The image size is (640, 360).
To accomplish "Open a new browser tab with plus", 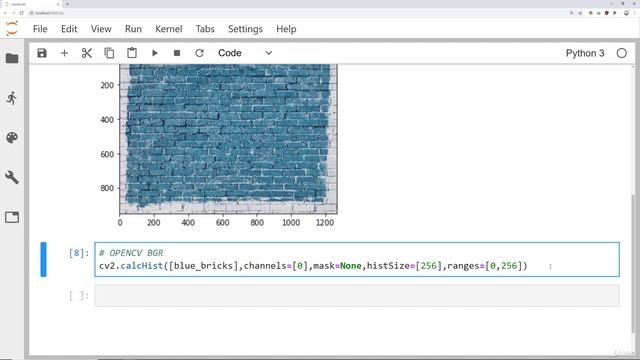I will click(x=67, y=4).
